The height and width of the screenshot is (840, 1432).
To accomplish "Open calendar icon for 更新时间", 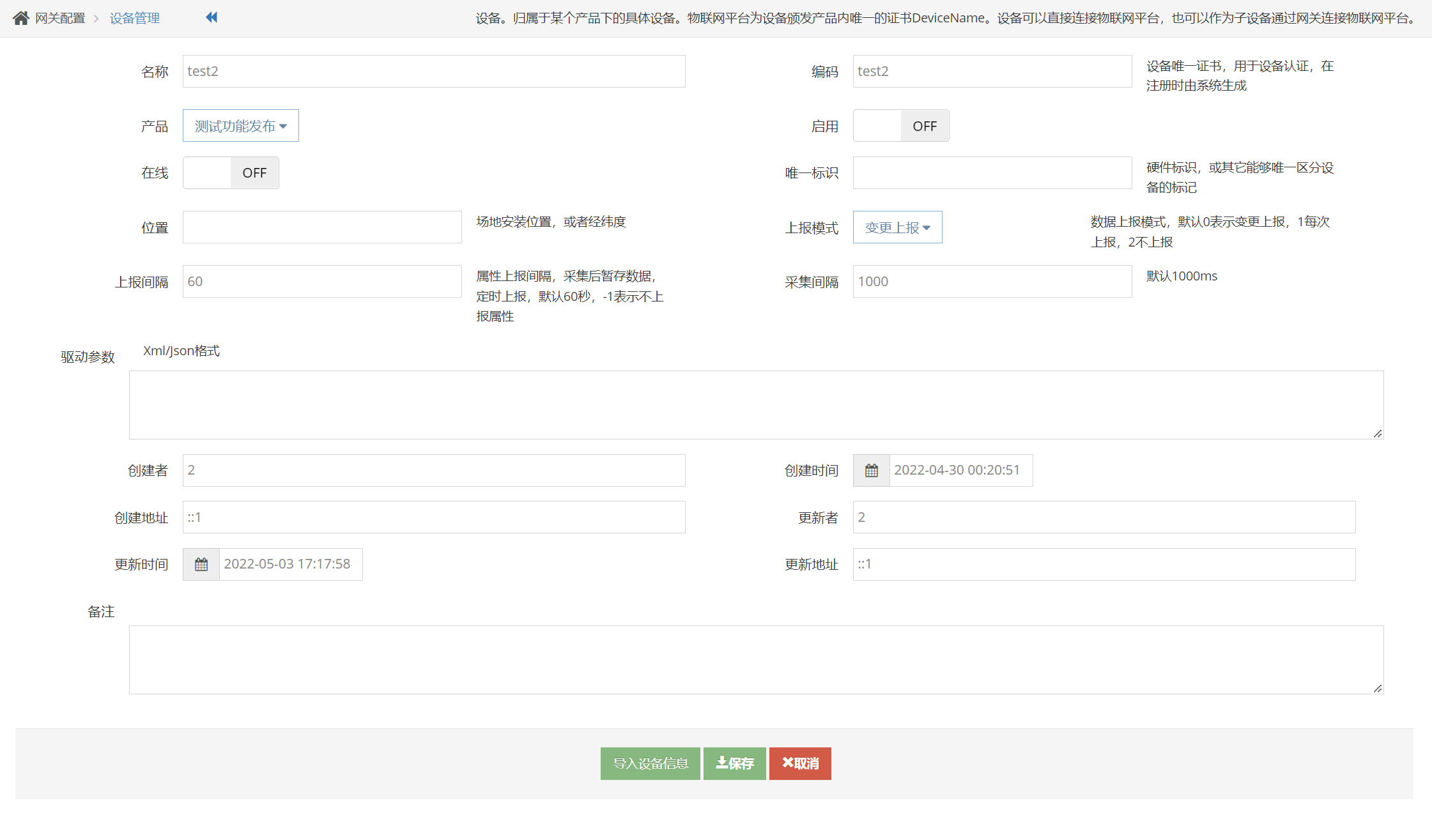I will (x=201, y=565).
